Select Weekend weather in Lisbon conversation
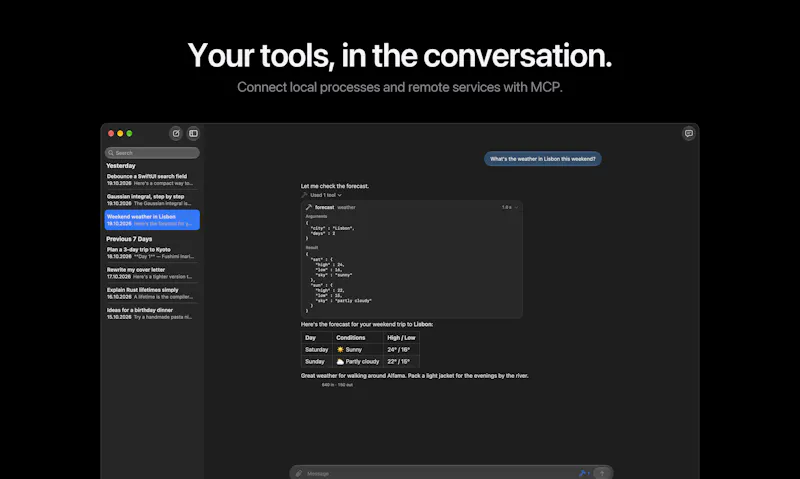Viewport: 800px width, 479px height. (x=152, y=220)
